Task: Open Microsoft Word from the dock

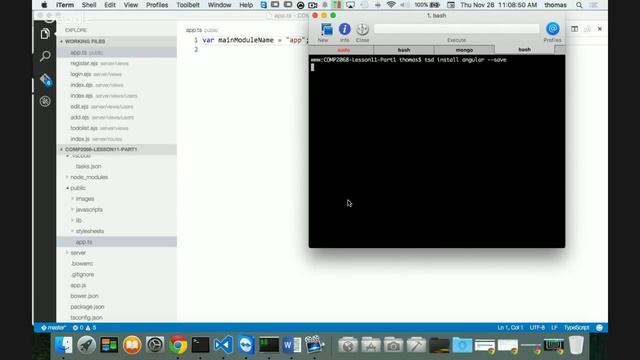Action: (292, 345)
